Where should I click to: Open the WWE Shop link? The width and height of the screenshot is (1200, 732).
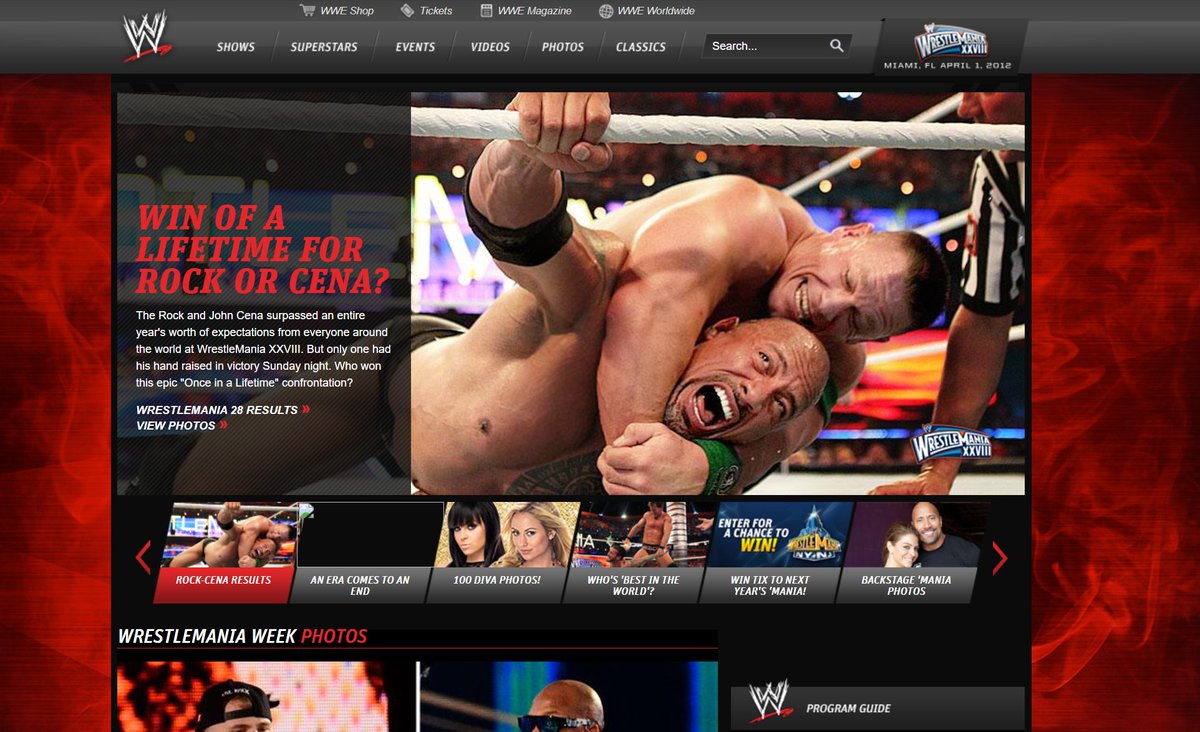(347, 11)
